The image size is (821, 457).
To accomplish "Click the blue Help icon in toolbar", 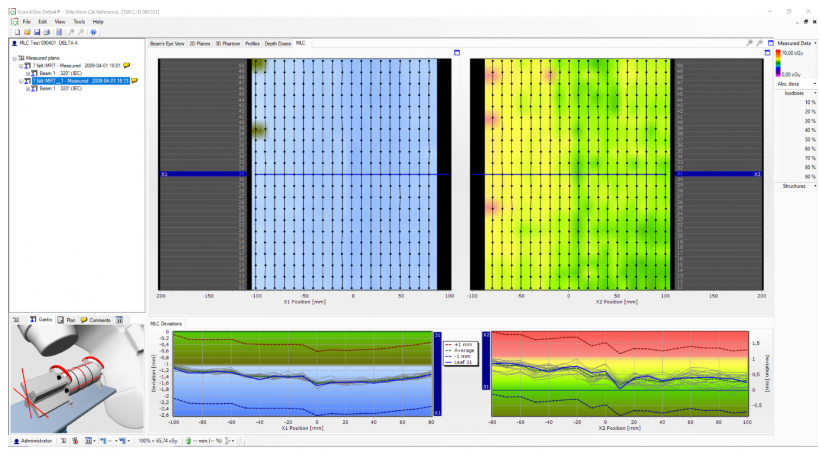I will point(93,32).
